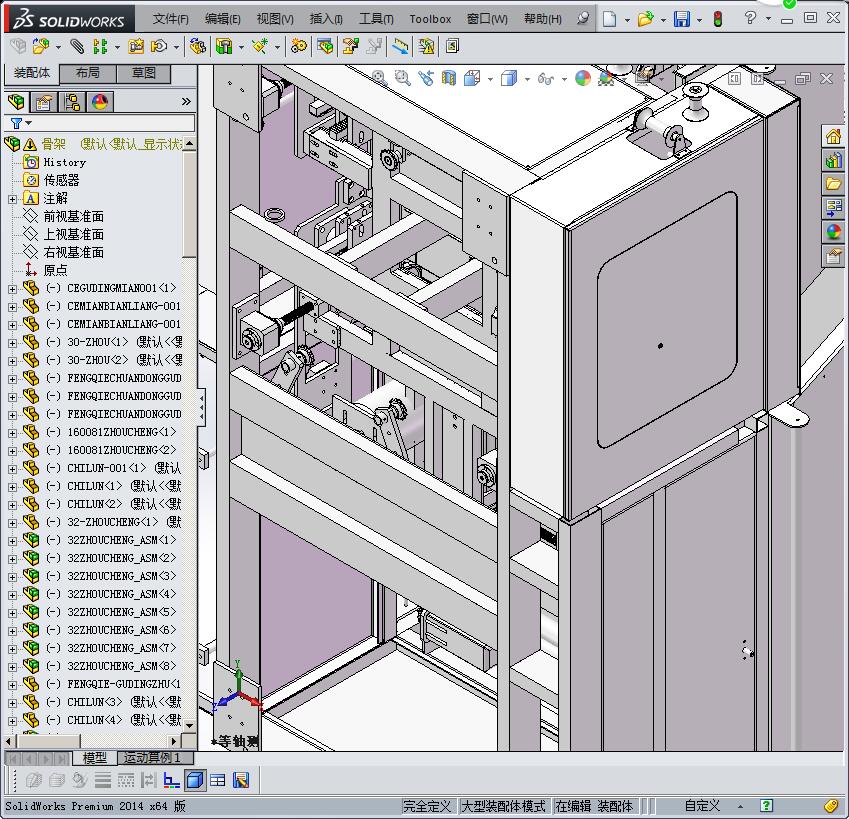Viewport: 849px width, 819px height.
Task: Click the warning-marked assembly check icon
Action: 426,47
